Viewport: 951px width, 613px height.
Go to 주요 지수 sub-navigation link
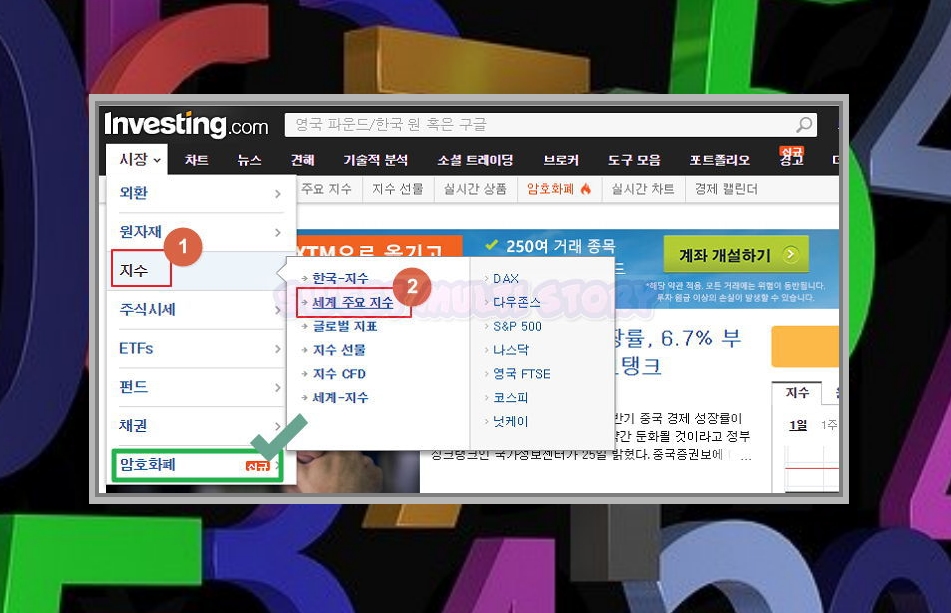point(326,189)
